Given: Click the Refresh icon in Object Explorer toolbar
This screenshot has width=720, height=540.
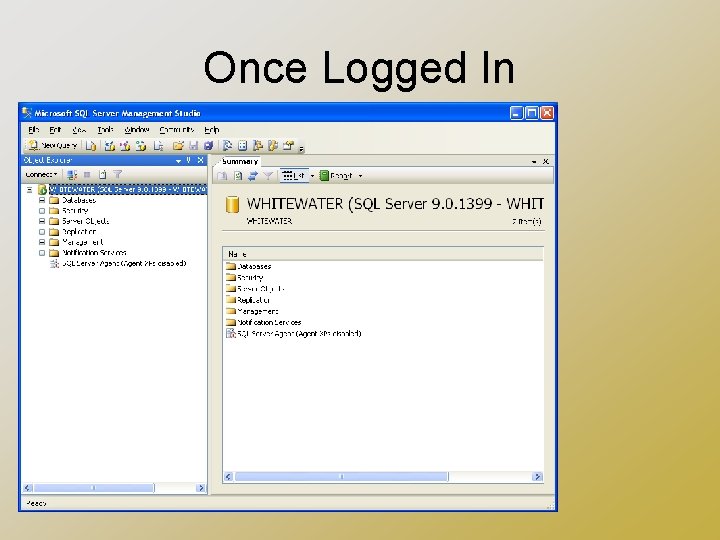Looking at the screenshot, I should [102, 174].
